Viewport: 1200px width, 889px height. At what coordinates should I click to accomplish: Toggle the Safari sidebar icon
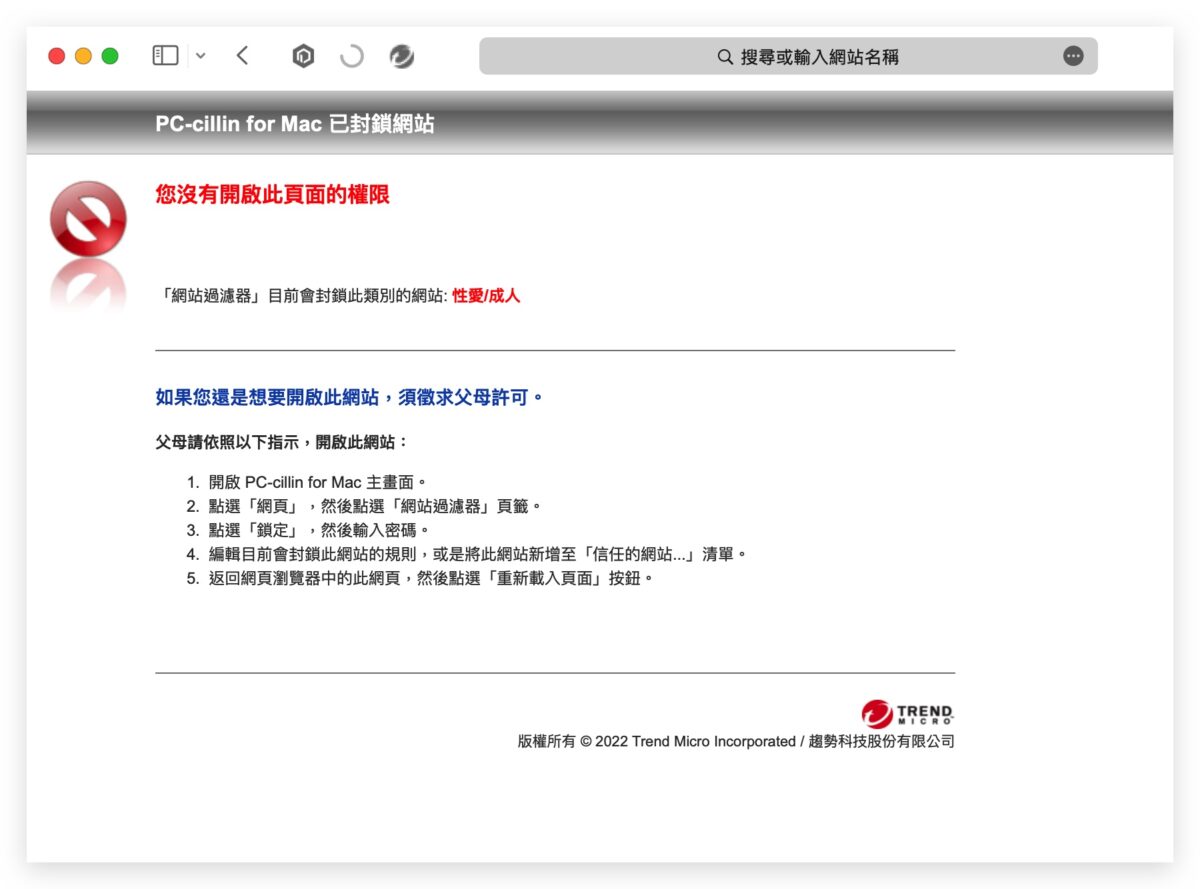pyautogui.click(x=165, y=56)
